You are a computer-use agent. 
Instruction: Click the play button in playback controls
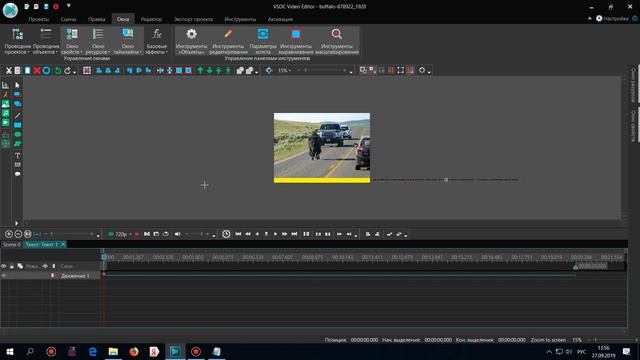tap(276, 234)
